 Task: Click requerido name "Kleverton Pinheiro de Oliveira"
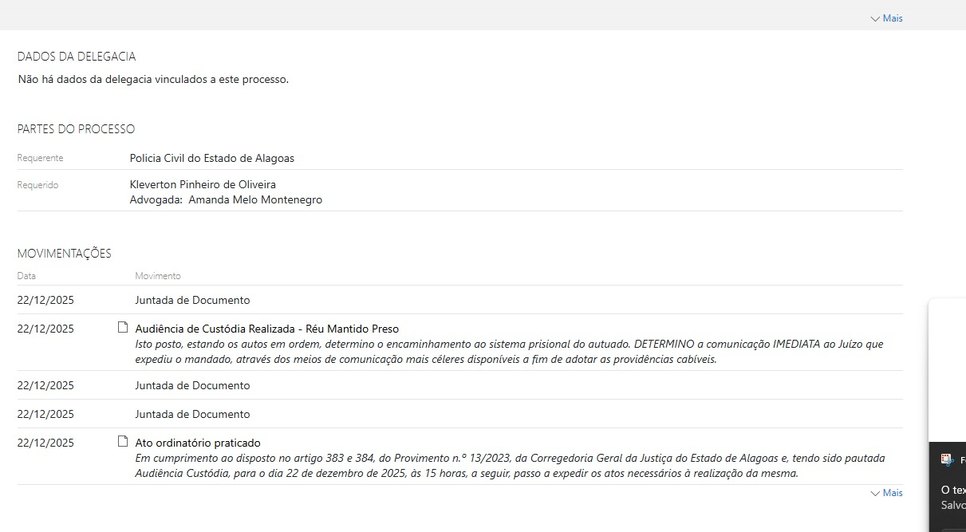(x=203, y=184)
